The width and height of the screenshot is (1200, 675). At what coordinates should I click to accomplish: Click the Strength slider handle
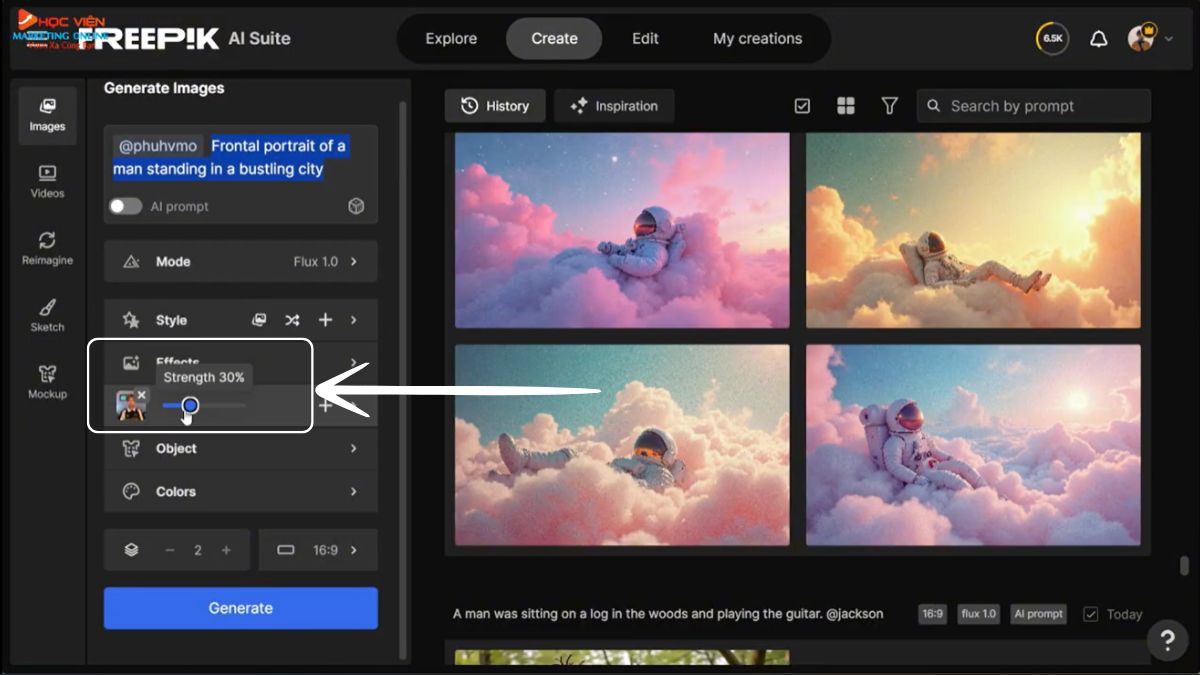click(x=190, y=405)
